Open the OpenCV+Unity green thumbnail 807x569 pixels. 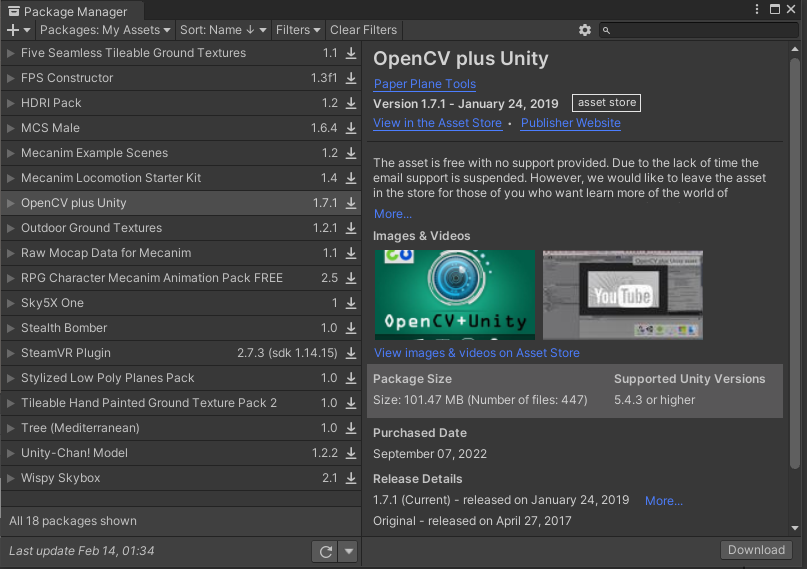[455, 295]
